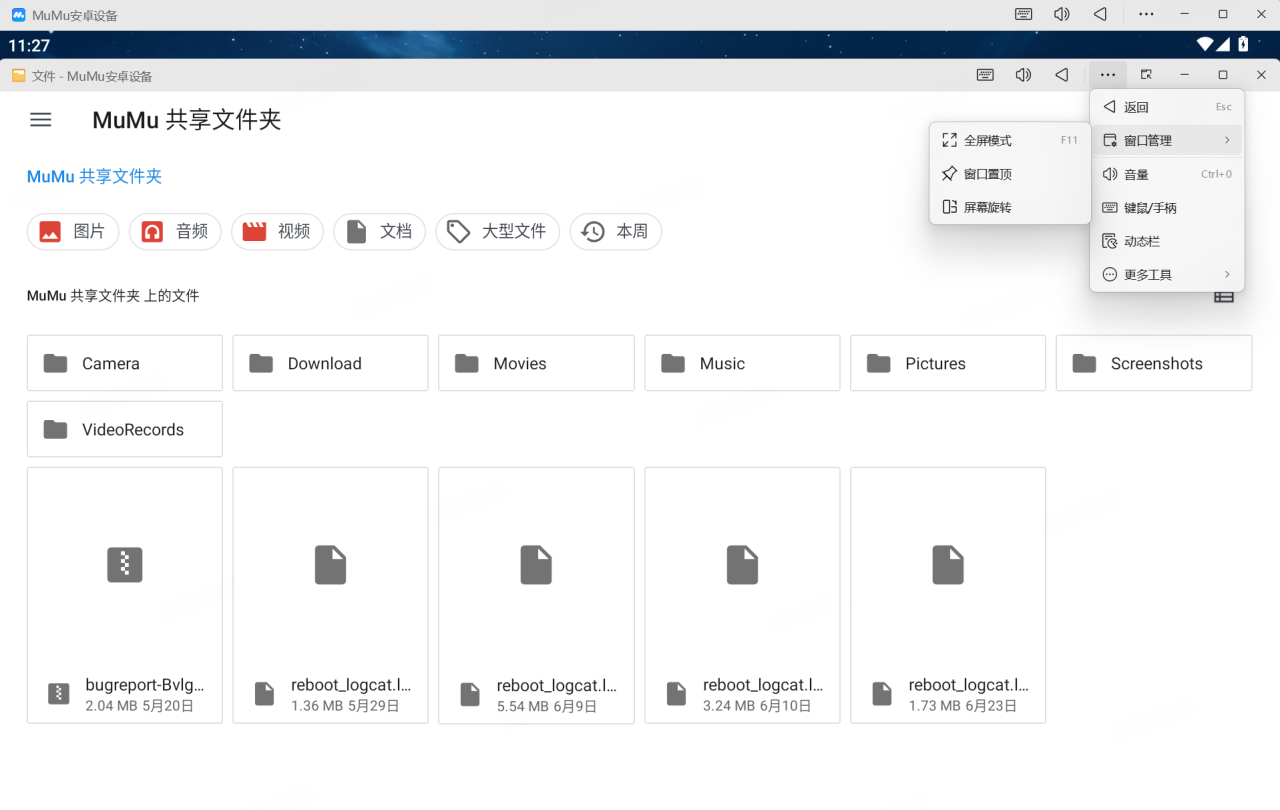Open the hamburger navigation menu
This screenshot has height=810, width=1280.
[x=40, y=120]
